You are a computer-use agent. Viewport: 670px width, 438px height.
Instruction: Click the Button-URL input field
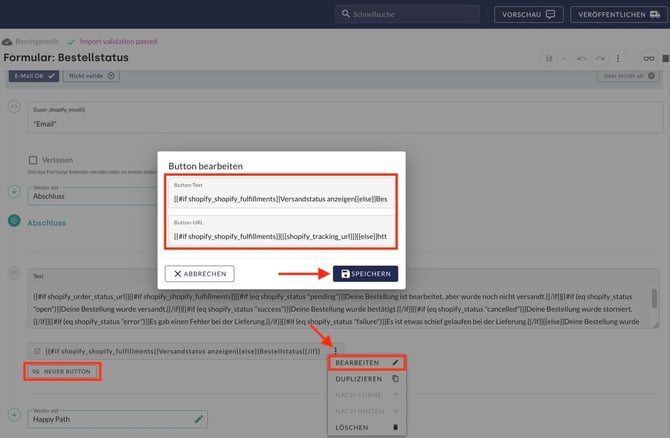coord(280,235)
